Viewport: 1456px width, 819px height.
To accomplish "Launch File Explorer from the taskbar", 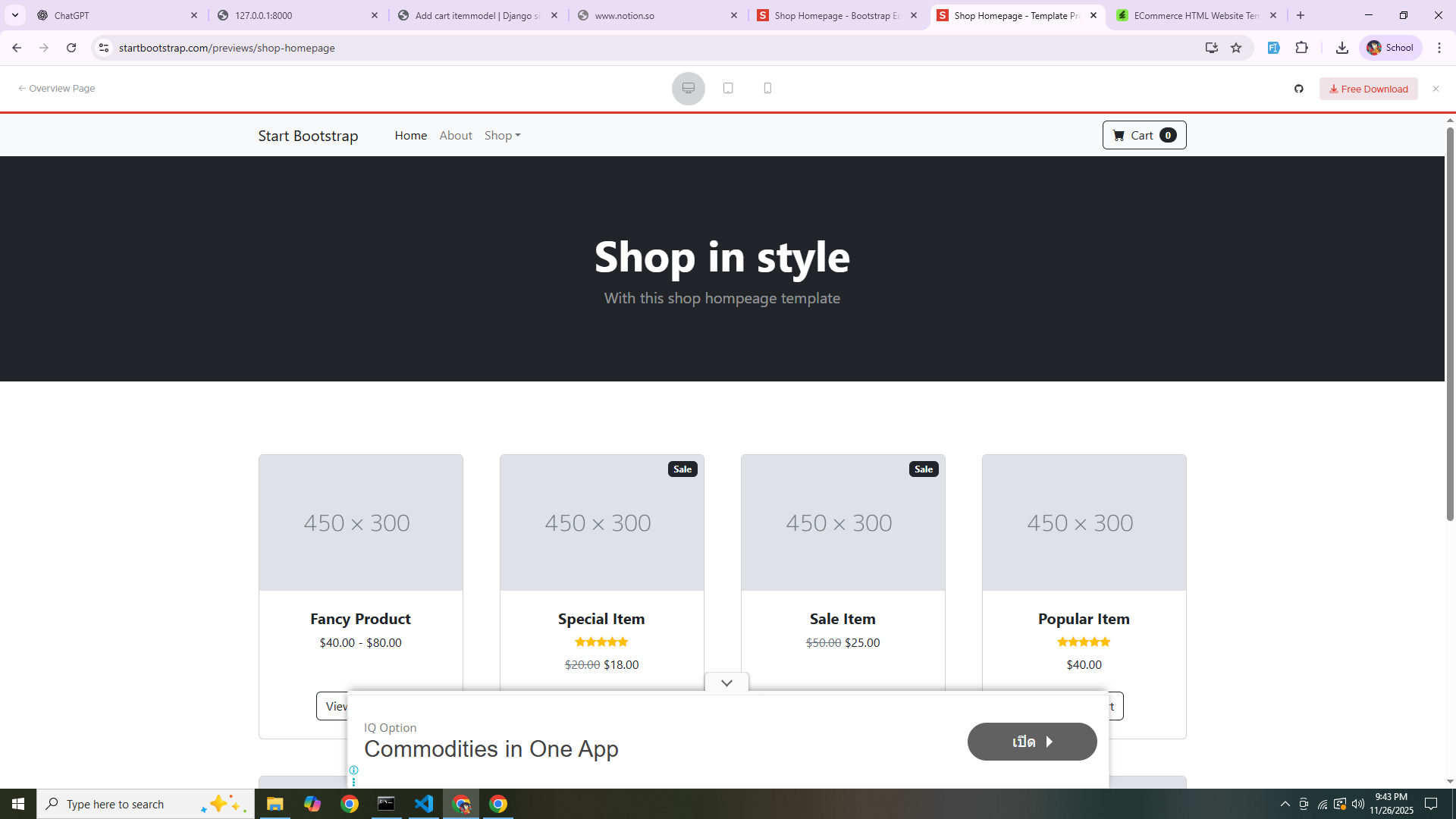I will tap(275, 804).
